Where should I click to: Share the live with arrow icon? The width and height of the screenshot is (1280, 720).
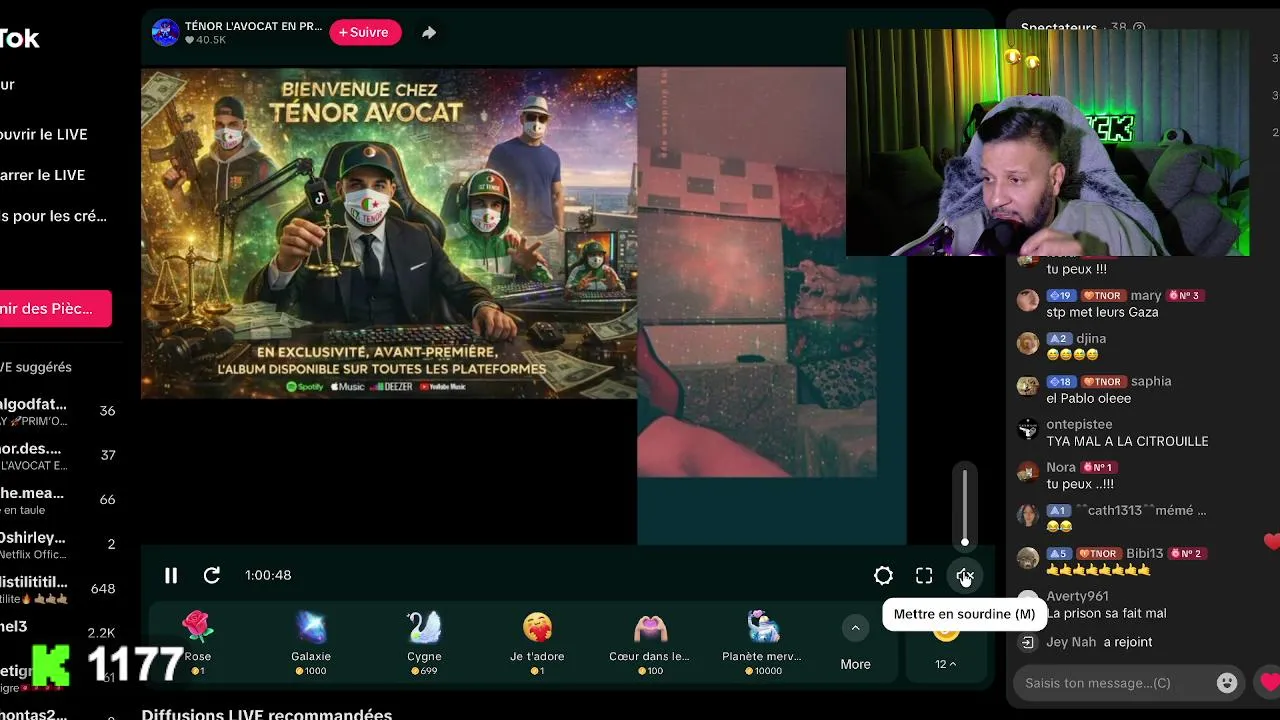click(429, 32)
